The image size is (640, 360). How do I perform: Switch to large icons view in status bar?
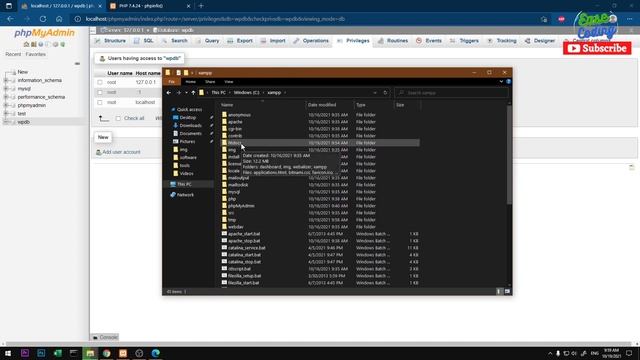[x=507, y=291]
